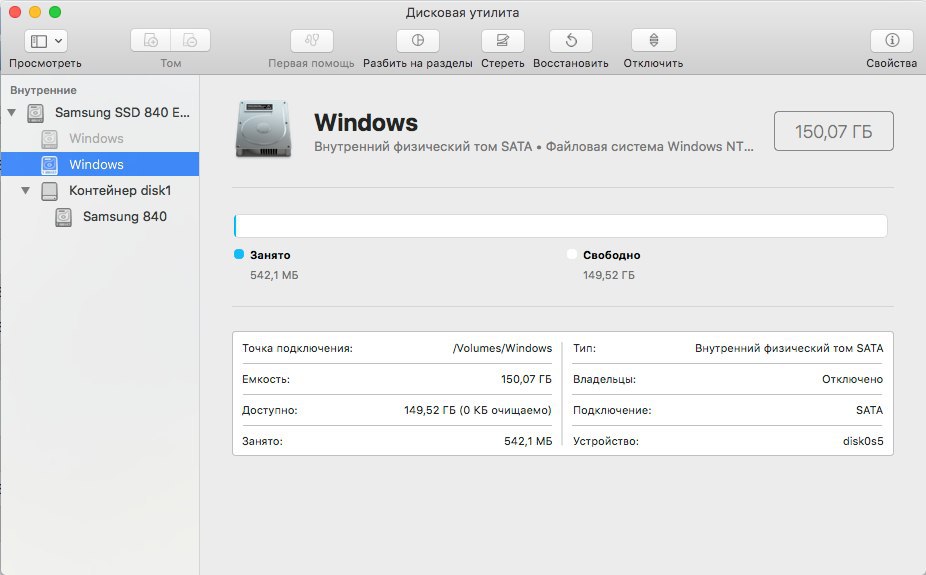
Task: Close the Дисковая утилита window
Action: pos(15,12)
